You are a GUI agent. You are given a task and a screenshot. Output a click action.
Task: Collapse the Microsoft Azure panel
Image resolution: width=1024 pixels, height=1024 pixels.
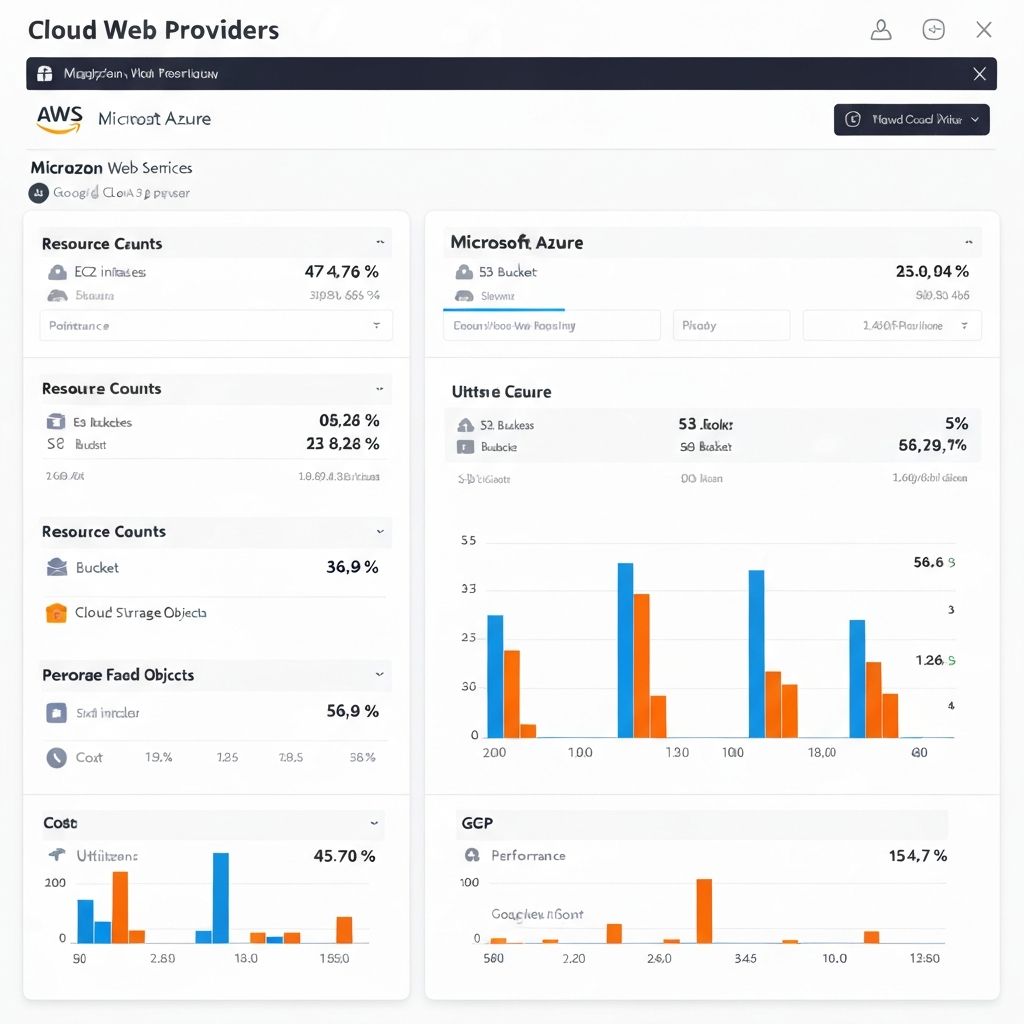[968, 242]
